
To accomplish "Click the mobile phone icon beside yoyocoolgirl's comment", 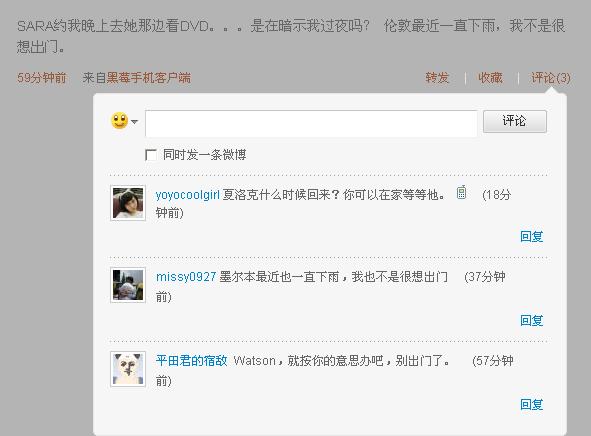I will pyautogui.click(x=461, y=193).
